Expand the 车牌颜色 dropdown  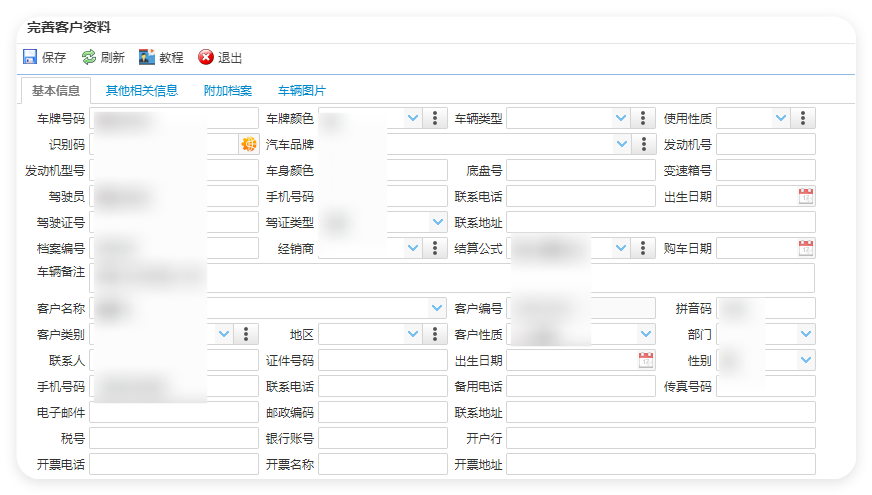413,118
